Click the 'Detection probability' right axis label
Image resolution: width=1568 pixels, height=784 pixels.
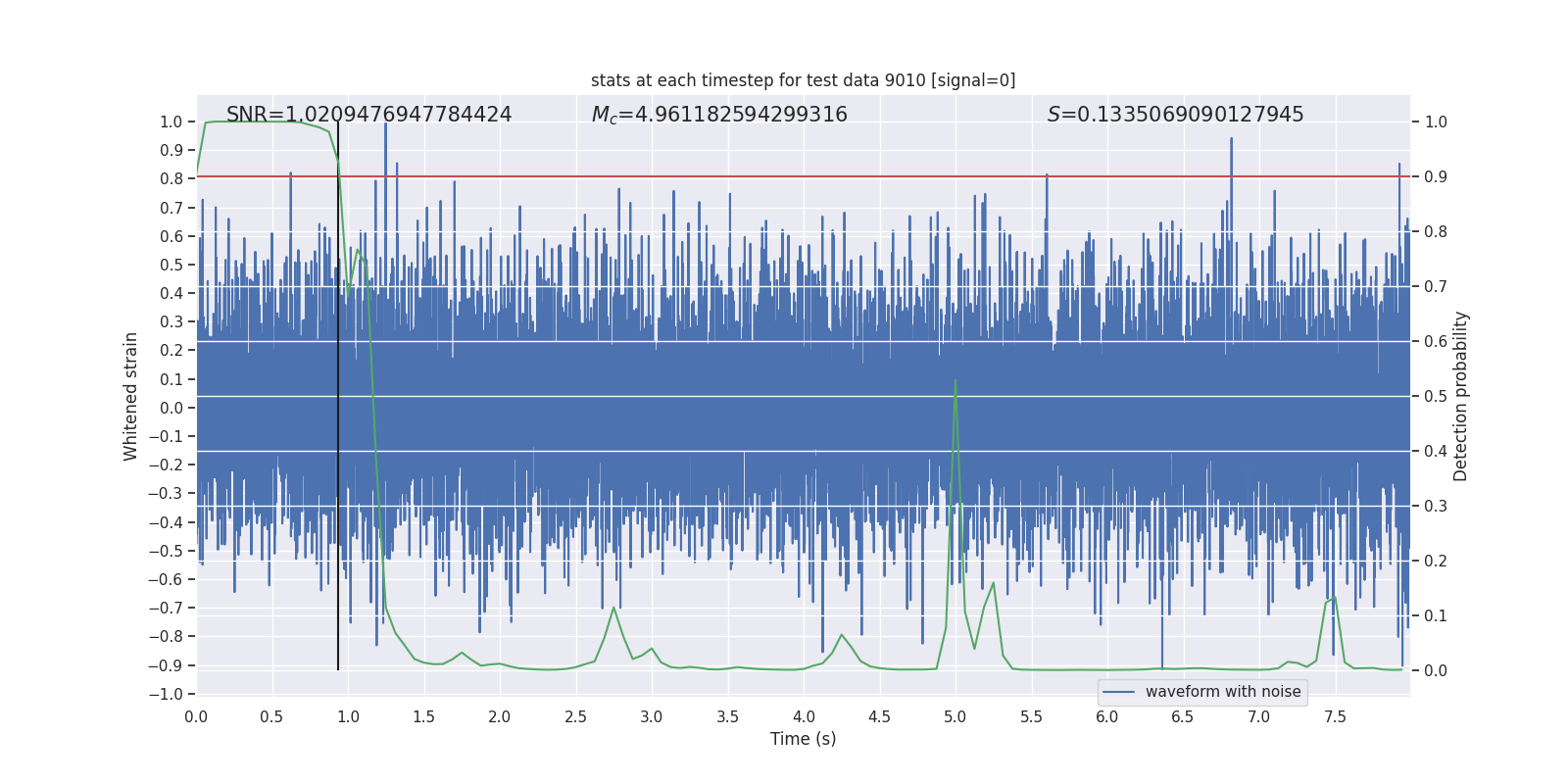[x=1461, y=396]
